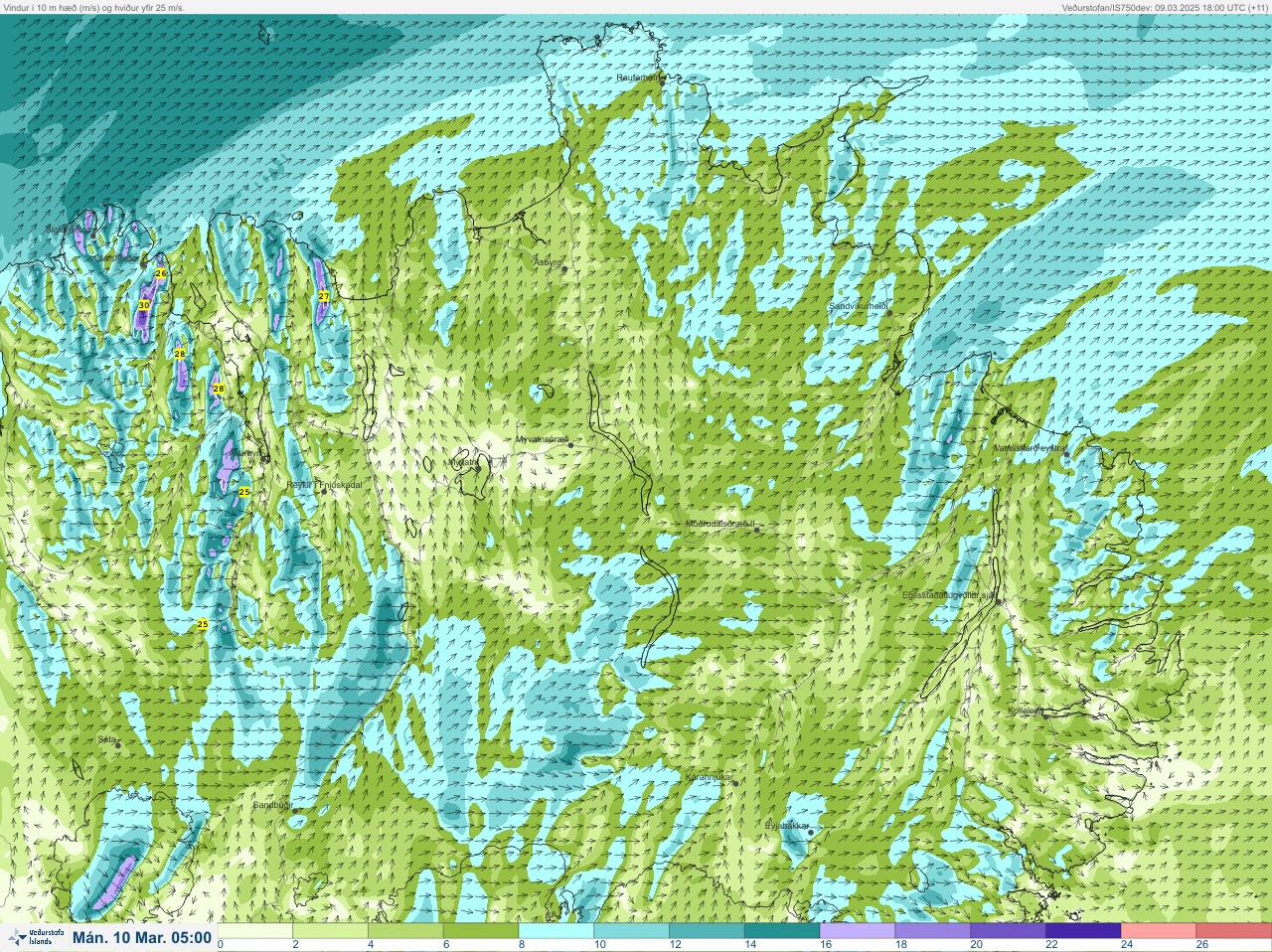Select the 20–22 m/s legend color
Screen dimensions: 1272x952
[1008, 931]
